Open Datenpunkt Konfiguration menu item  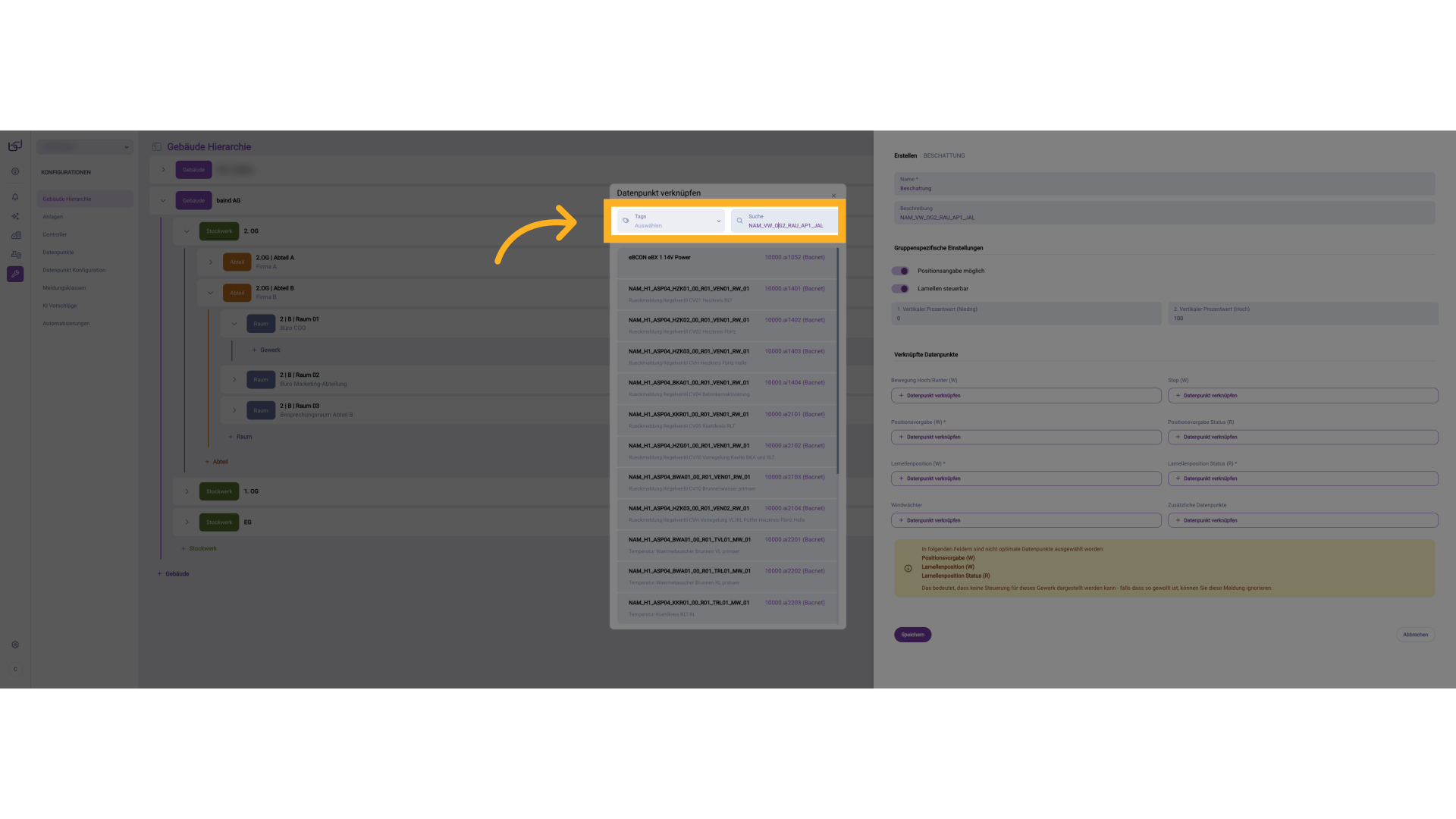point(74,270)
